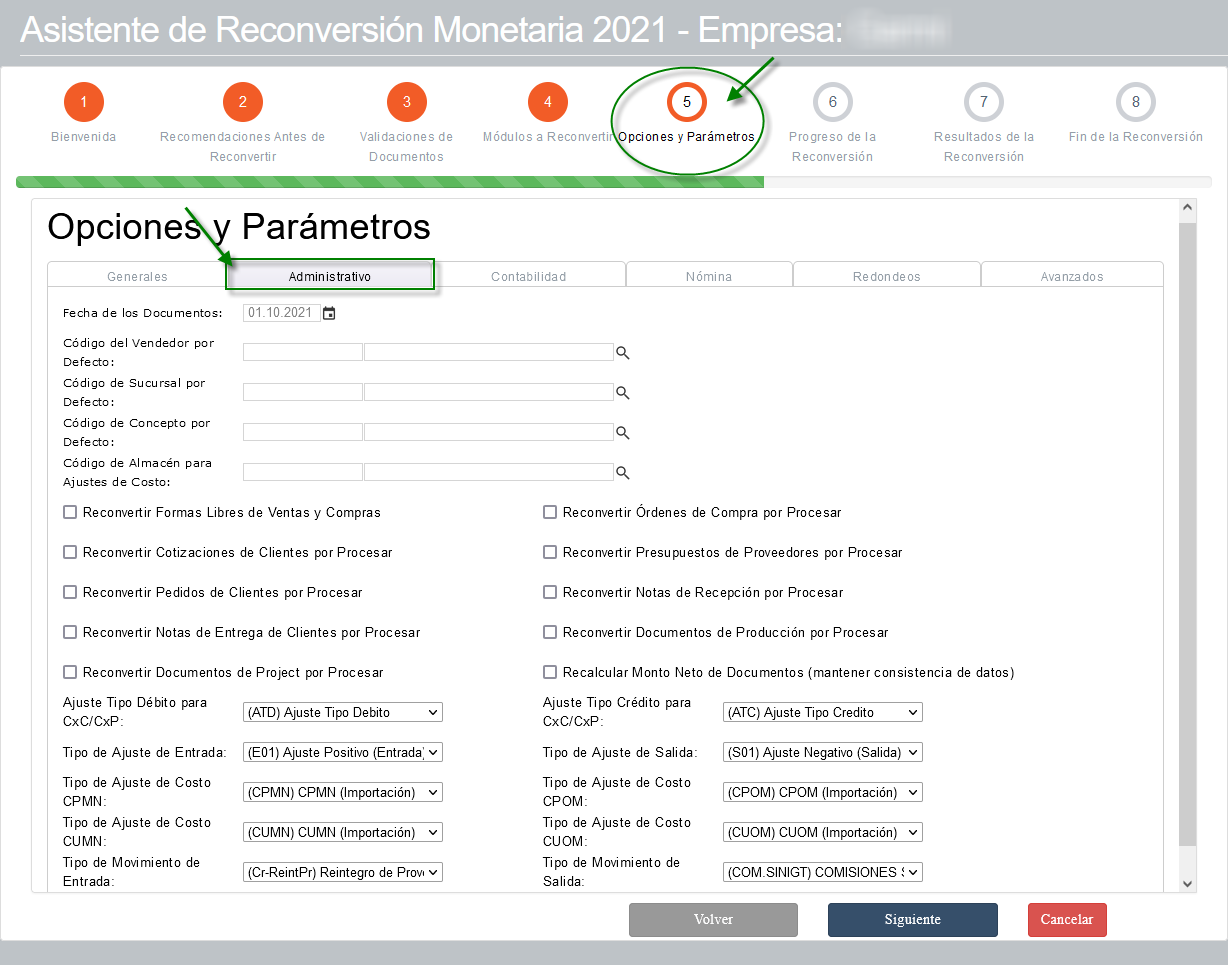Open the Redondeos tab
The height and width of the screenshot is (965, 1228).
[887, 276]
